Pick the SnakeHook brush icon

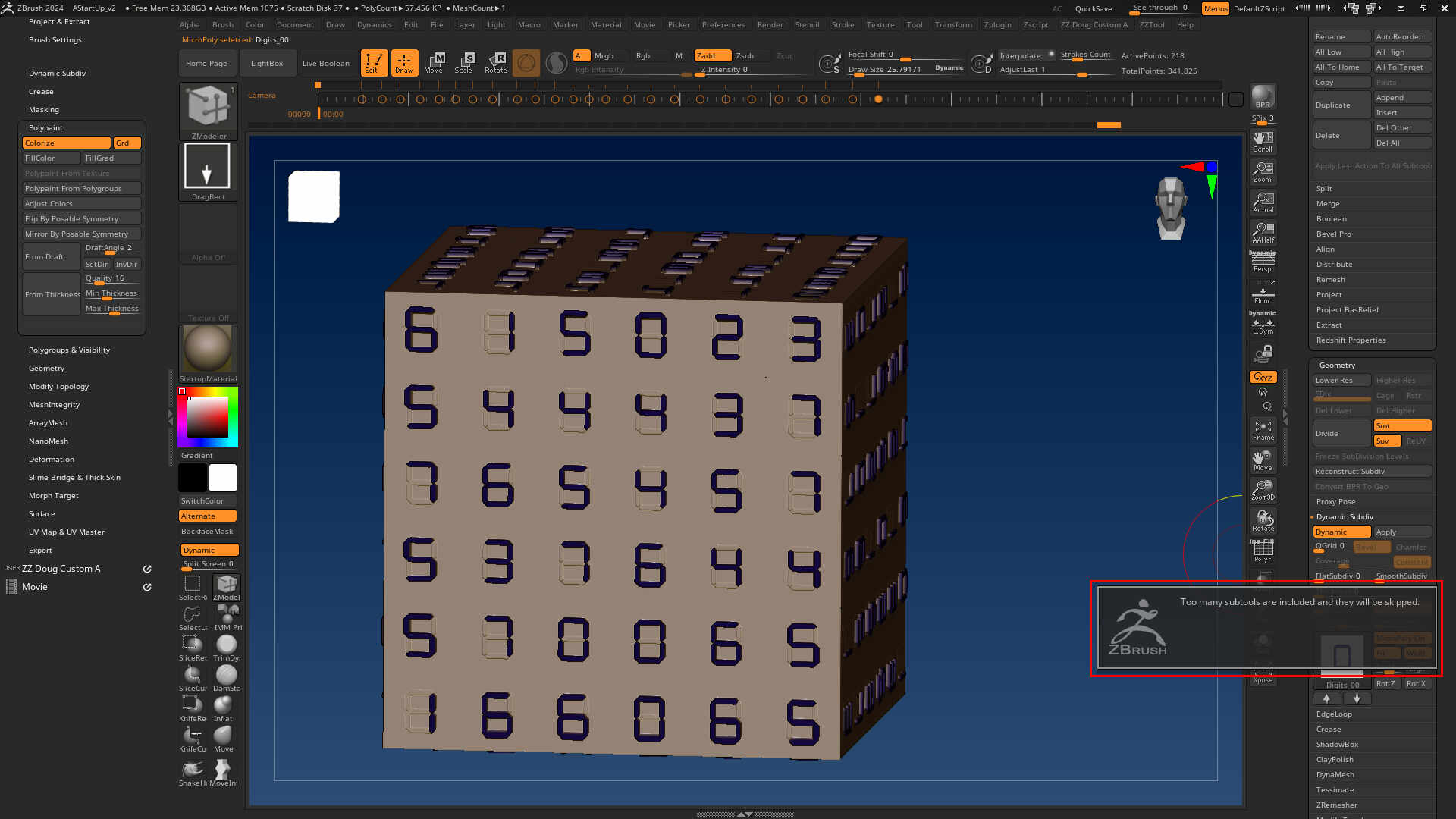[x=193, y=772]
